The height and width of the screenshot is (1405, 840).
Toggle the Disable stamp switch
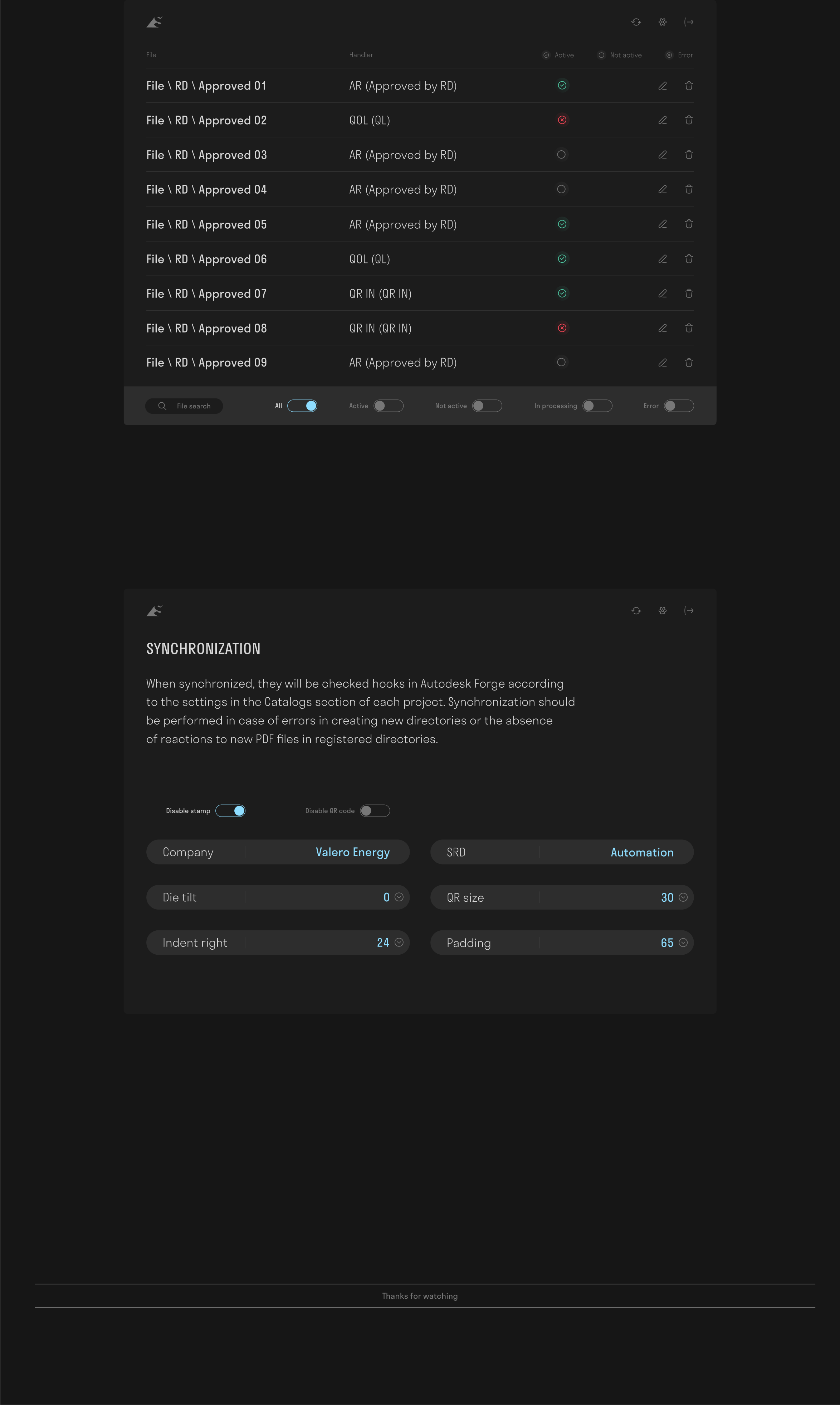[x=230, y=811]
